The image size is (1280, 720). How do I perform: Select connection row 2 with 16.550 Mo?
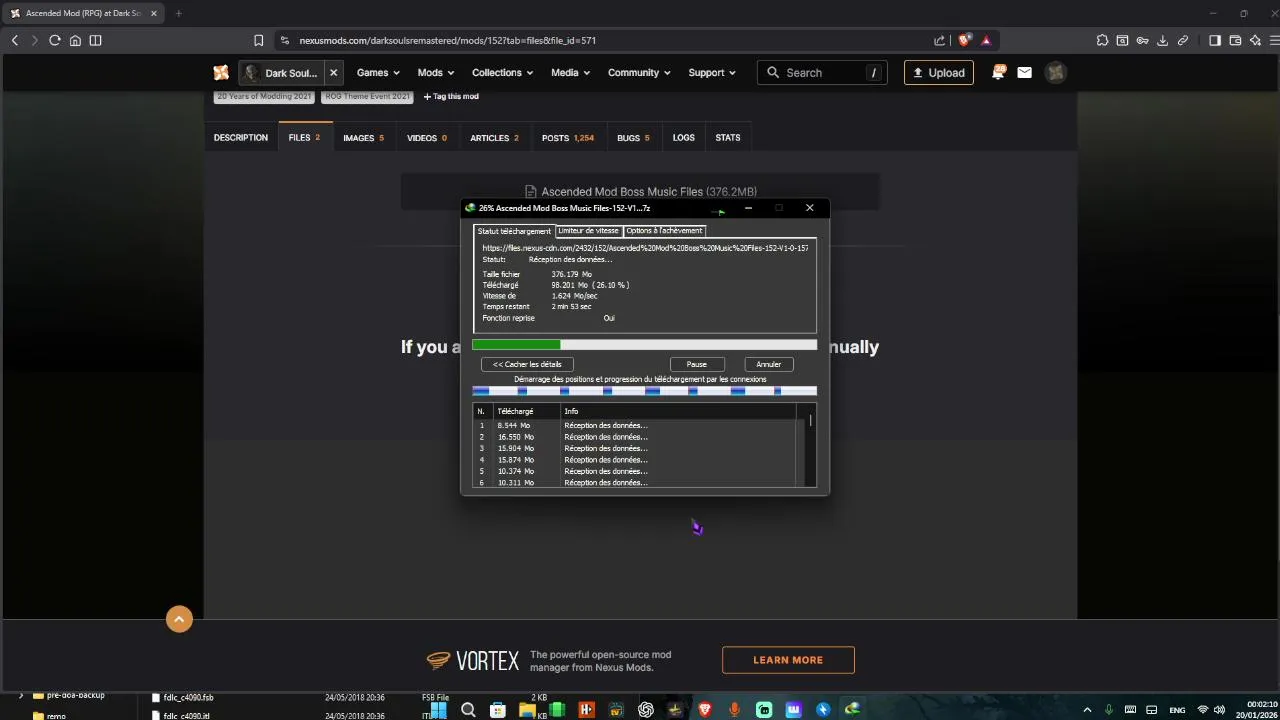[637, 437]
